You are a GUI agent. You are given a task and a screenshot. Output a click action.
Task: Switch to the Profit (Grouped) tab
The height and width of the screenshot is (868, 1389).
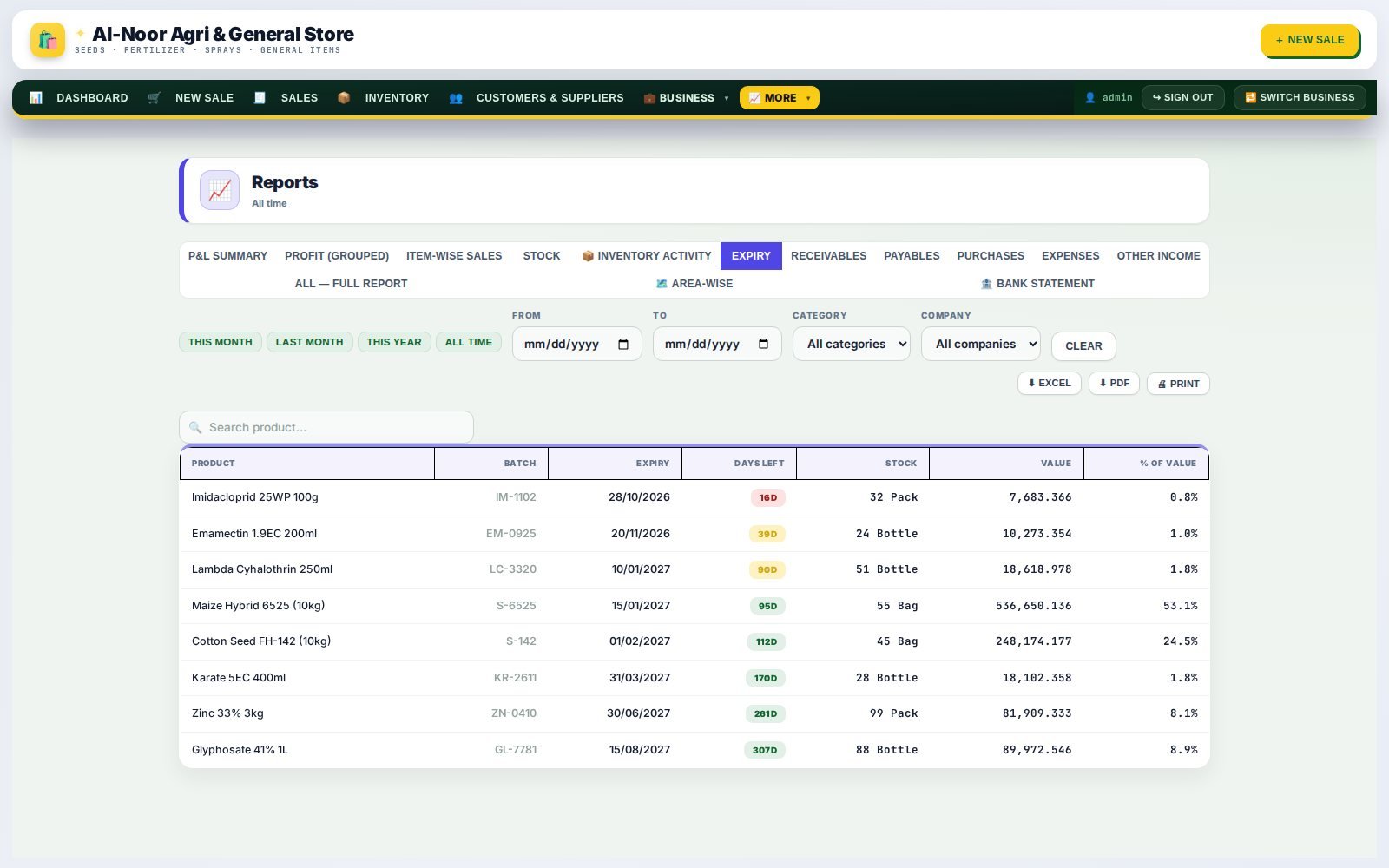337,256
